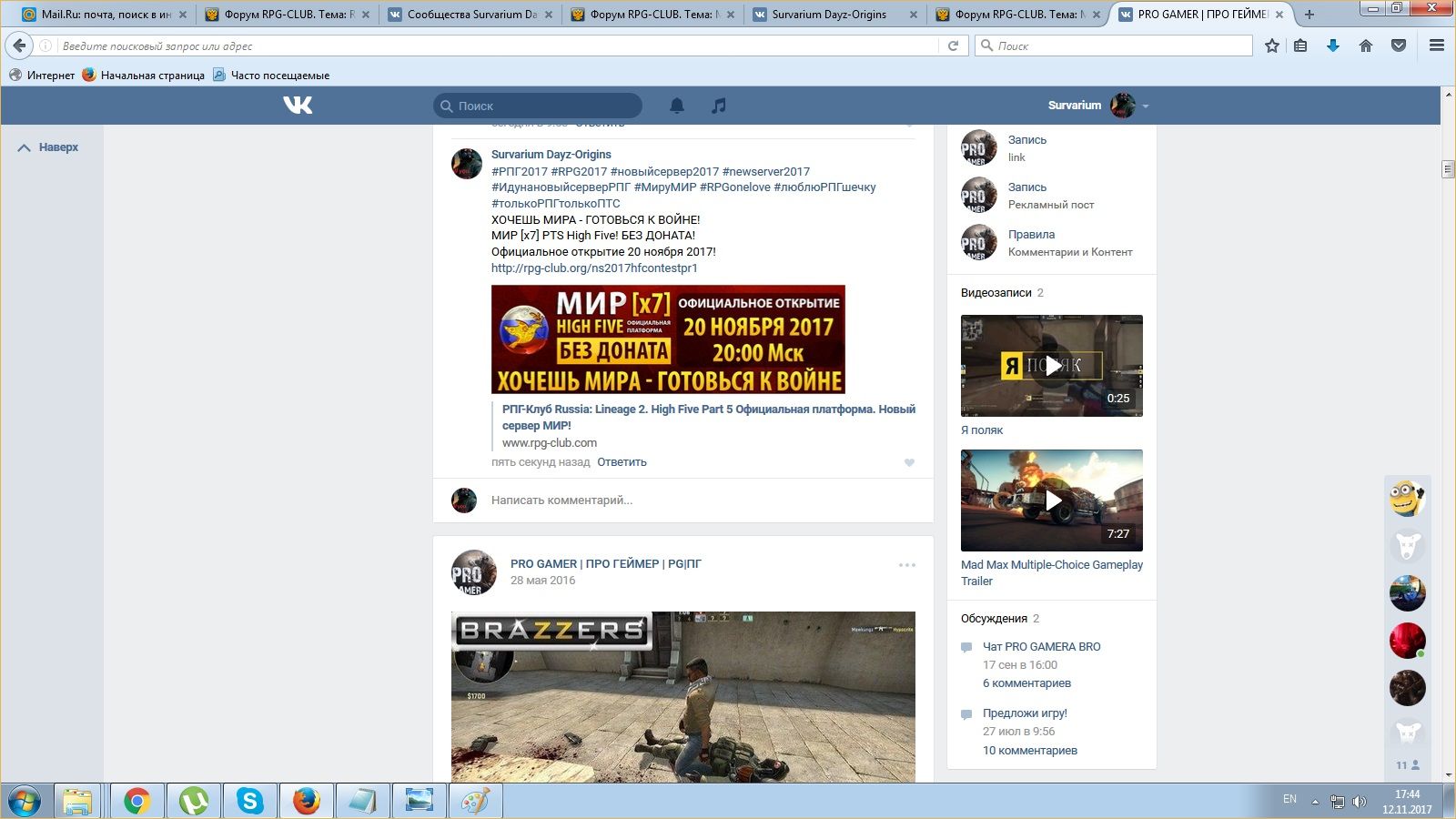Show hidden tray icons arrow
This screenshot has width=1456, height=819.
coord(1315,802)
